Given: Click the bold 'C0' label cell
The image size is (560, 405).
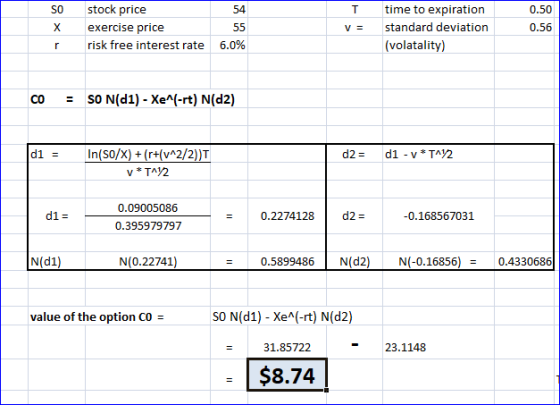Looking at the screenshot, I should click(x=38, y=99).
